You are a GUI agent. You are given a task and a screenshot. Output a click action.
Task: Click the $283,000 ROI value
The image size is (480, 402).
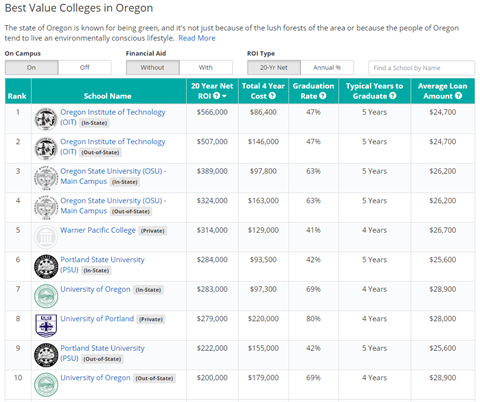[212, 289]
